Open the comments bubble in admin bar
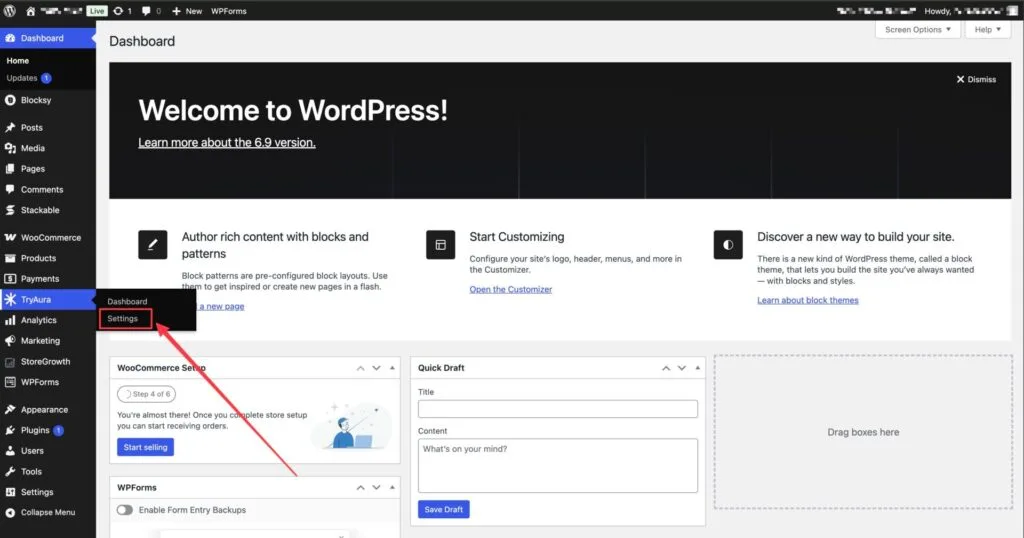 [x=146, y=10]
